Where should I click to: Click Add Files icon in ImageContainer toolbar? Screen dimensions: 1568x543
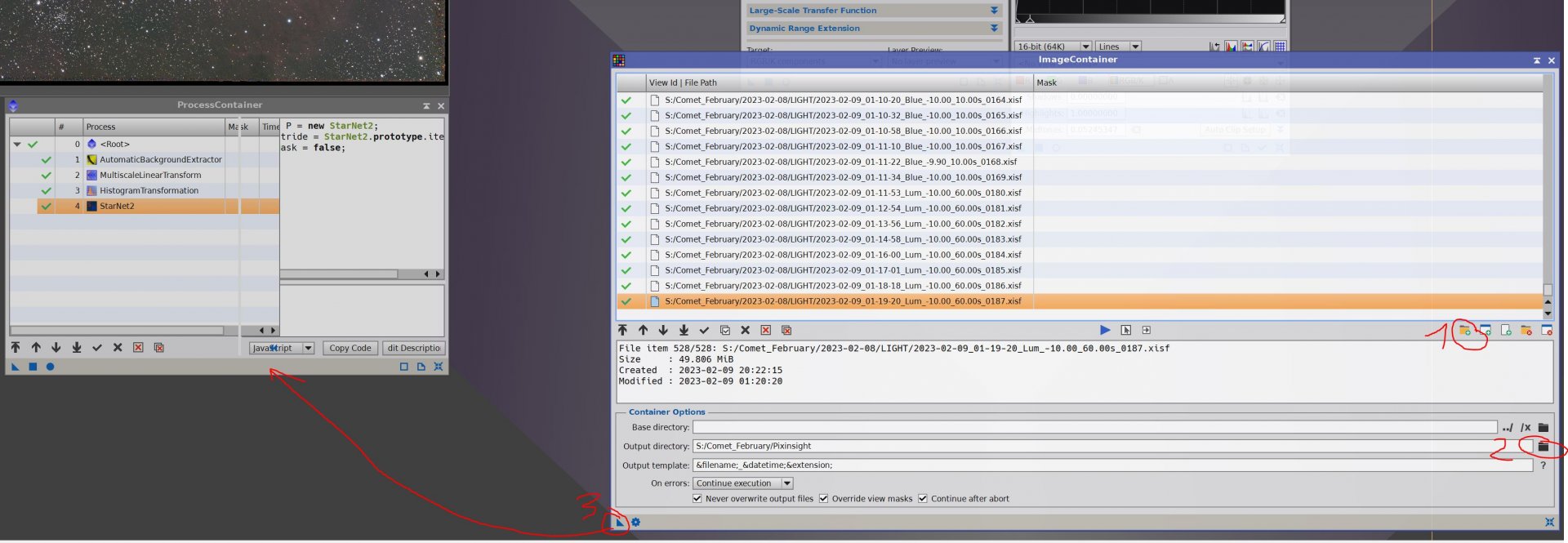click(x=1465, y=330)
